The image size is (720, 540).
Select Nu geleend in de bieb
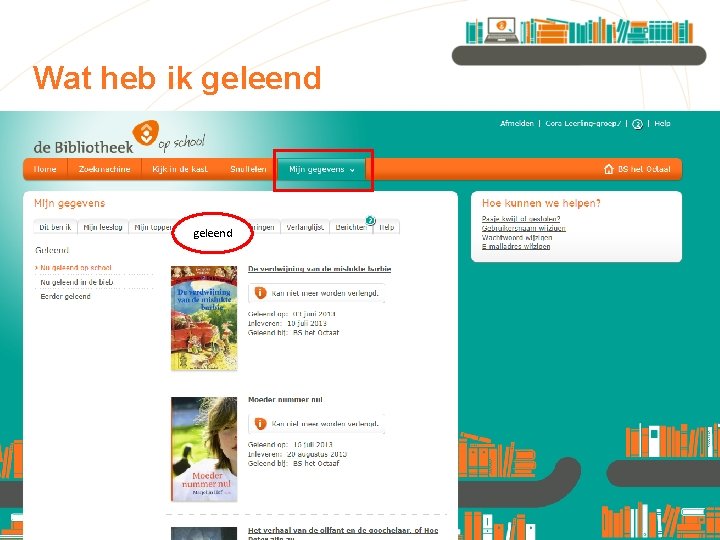[x=77, y=282]
